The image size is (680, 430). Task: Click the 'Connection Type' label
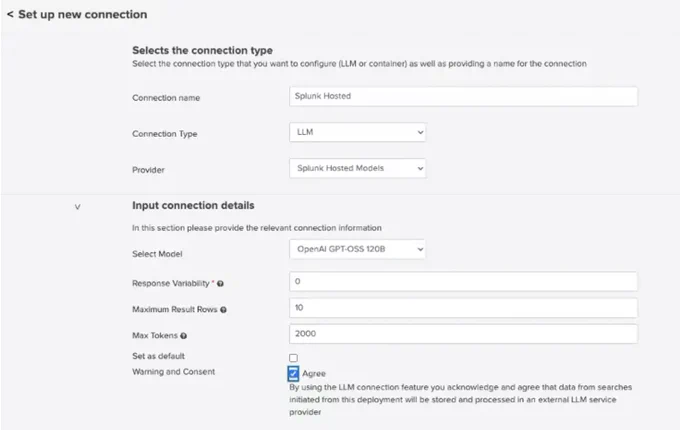(x=165, y=134)
